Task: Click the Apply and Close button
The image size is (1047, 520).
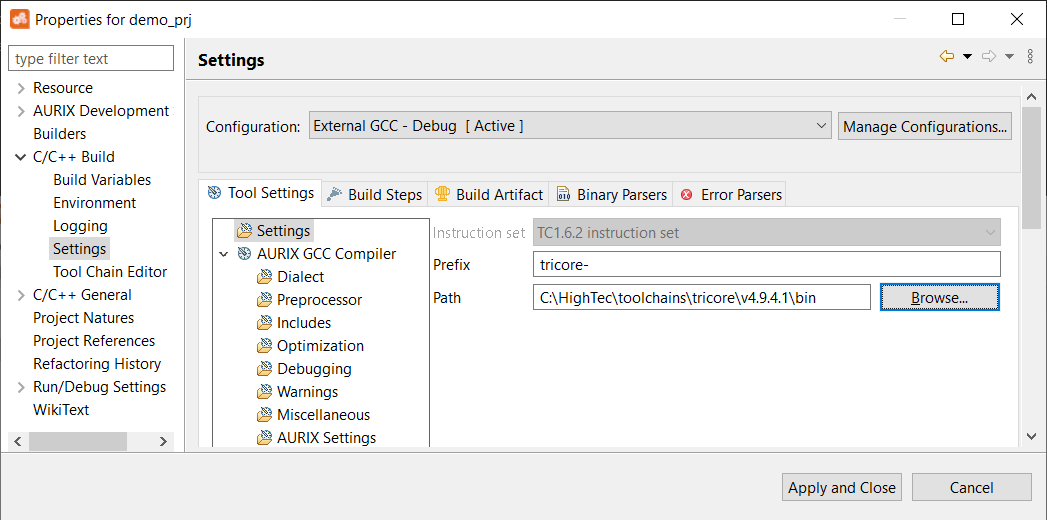Action: [842, 487]
